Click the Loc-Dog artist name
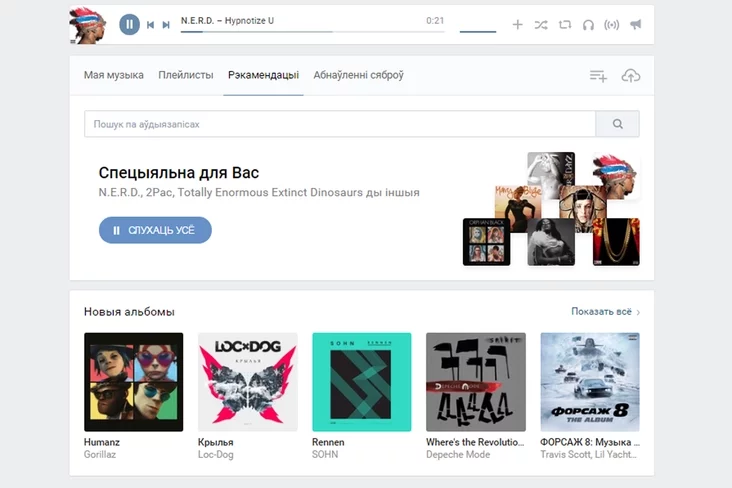 tap(216, 454)
